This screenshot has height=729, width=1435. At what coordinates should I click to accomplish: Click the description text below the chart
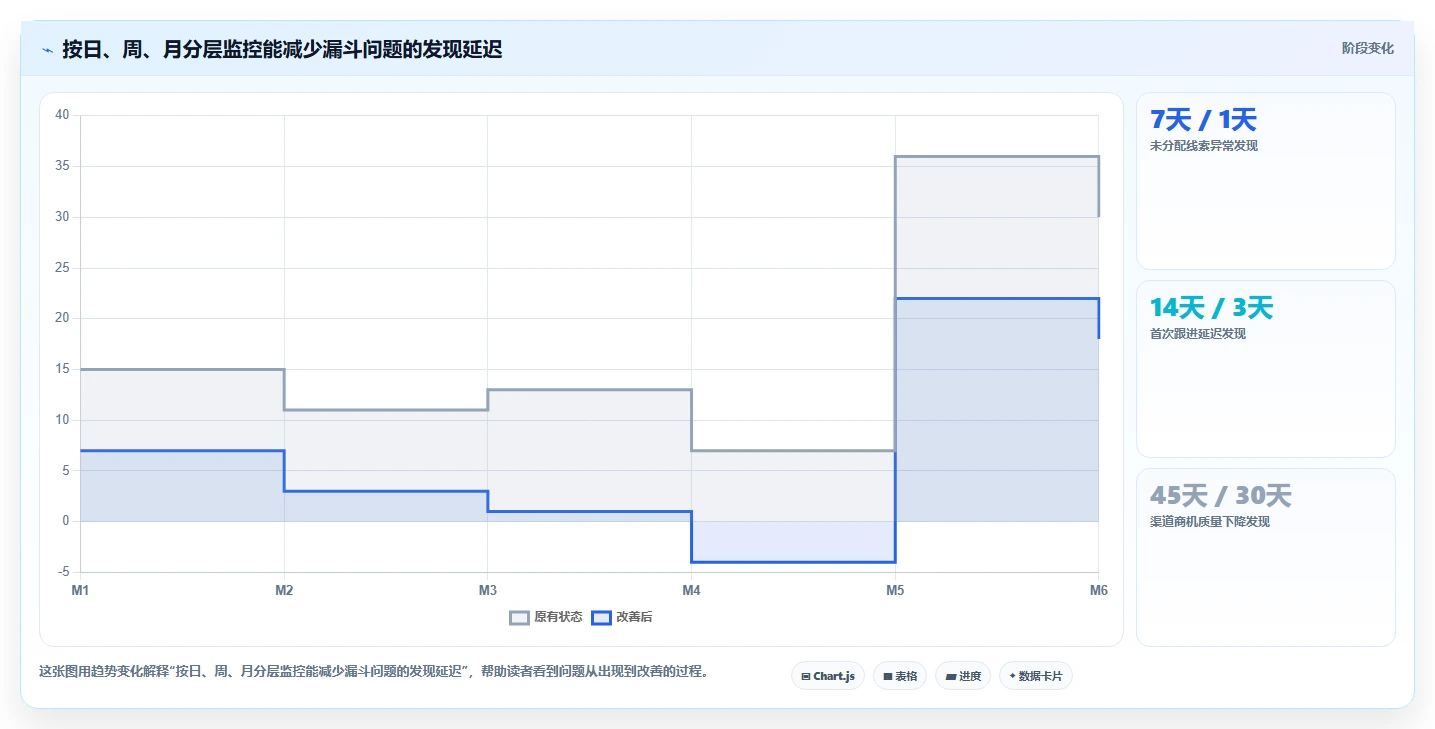point(373,672)
